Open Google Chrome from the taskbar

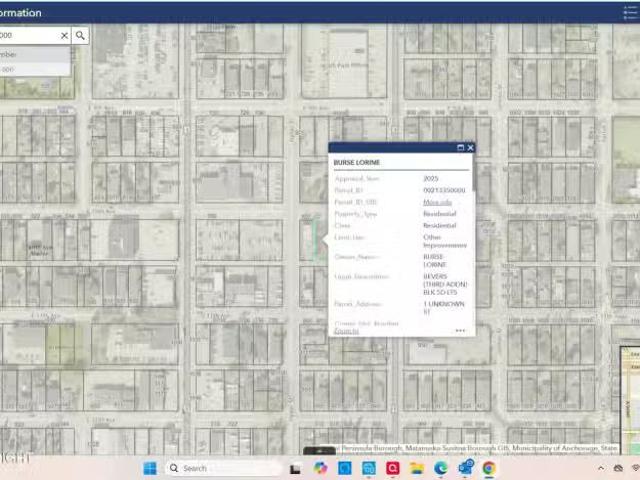click(x=489, y=468)
